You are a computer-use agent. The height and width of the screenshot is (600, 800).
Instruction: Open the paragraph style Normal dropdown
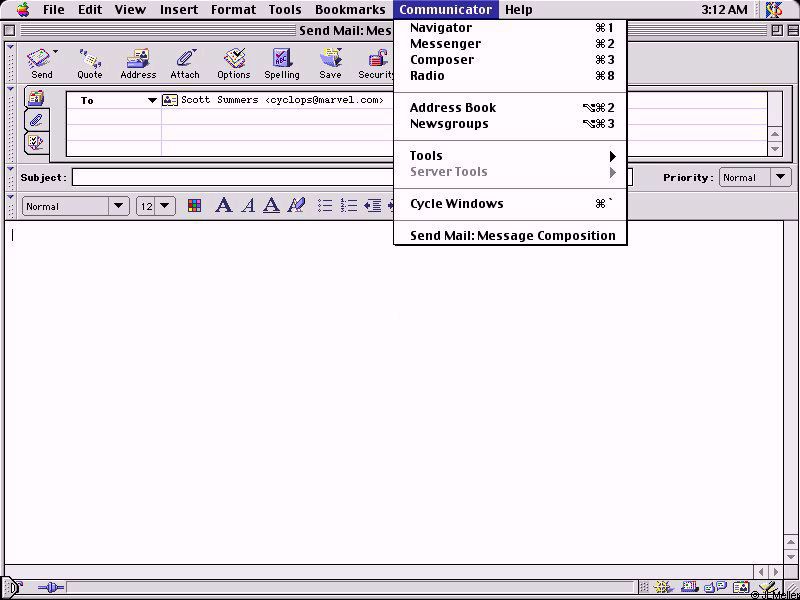pos(76,206)
